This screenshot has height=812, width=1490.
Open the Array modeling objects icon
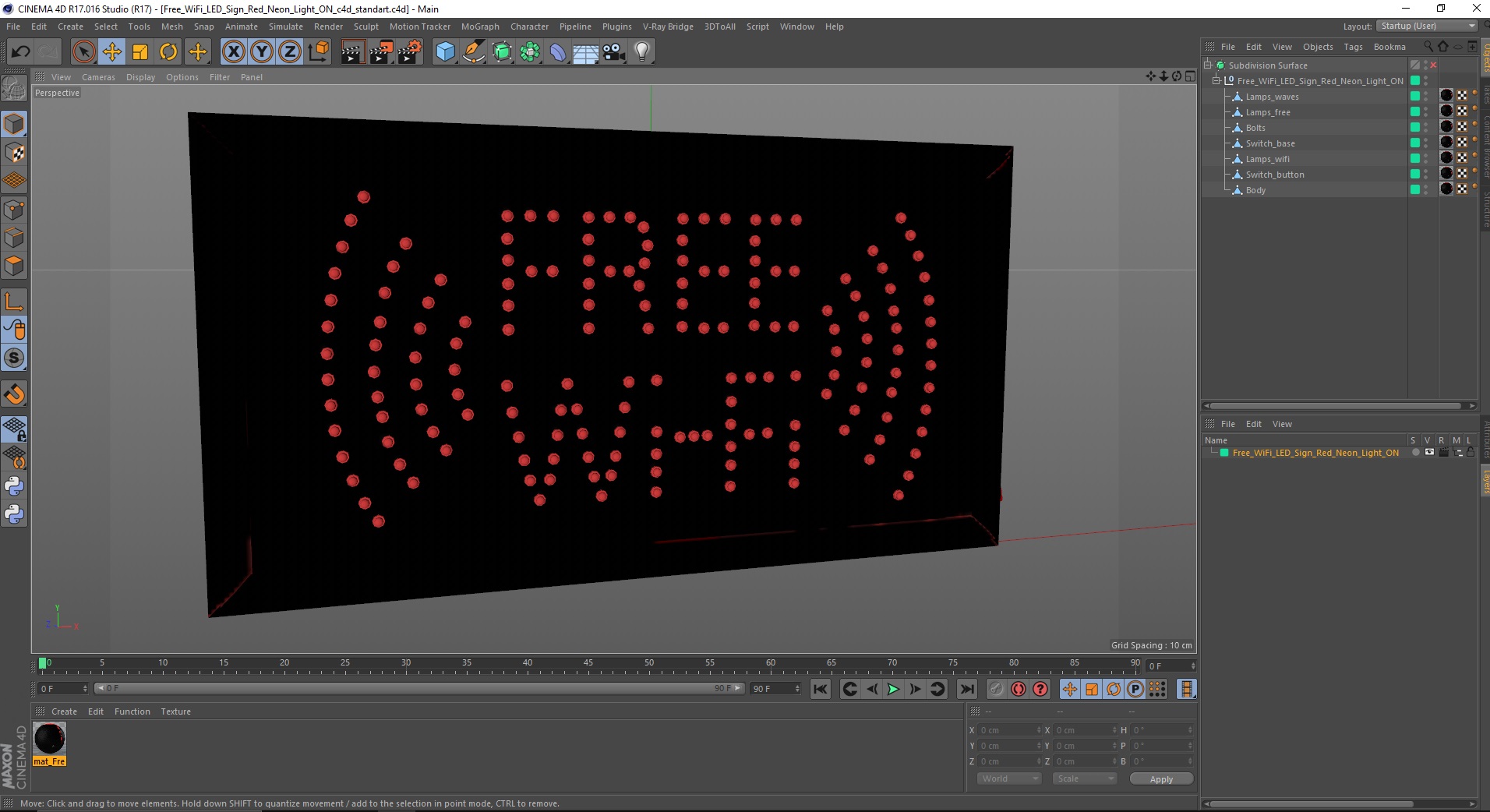tap(530, 52)
